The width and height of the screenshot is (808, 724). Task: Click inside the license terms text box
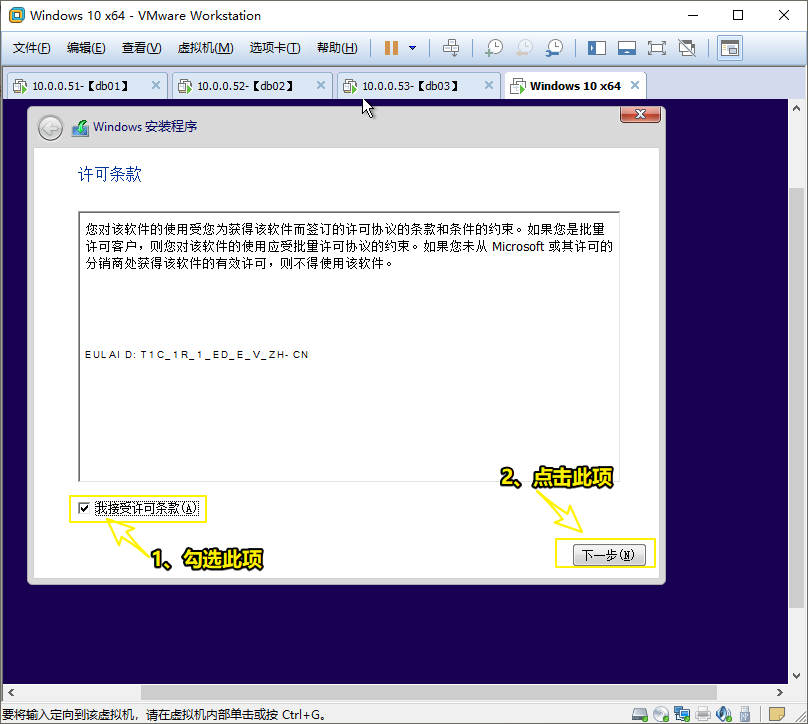pos(349,346)
